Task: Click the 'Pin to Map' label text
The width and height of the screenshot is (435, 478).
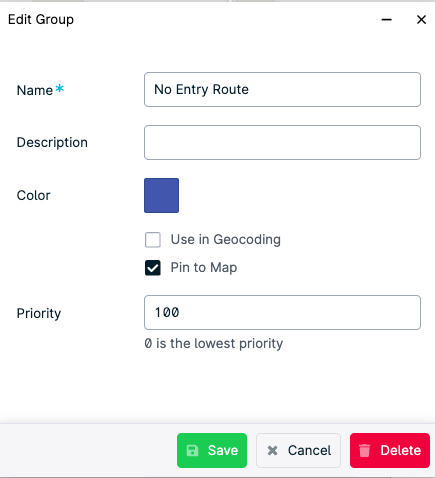Action: coord(204,268)
